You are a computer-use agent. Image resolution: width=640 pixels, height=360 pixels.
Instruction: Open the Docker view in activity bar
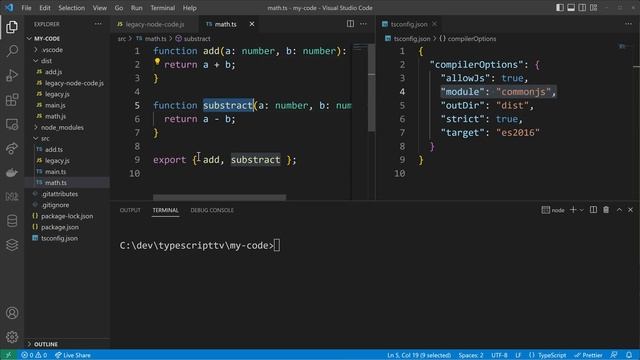click(12, 173)
